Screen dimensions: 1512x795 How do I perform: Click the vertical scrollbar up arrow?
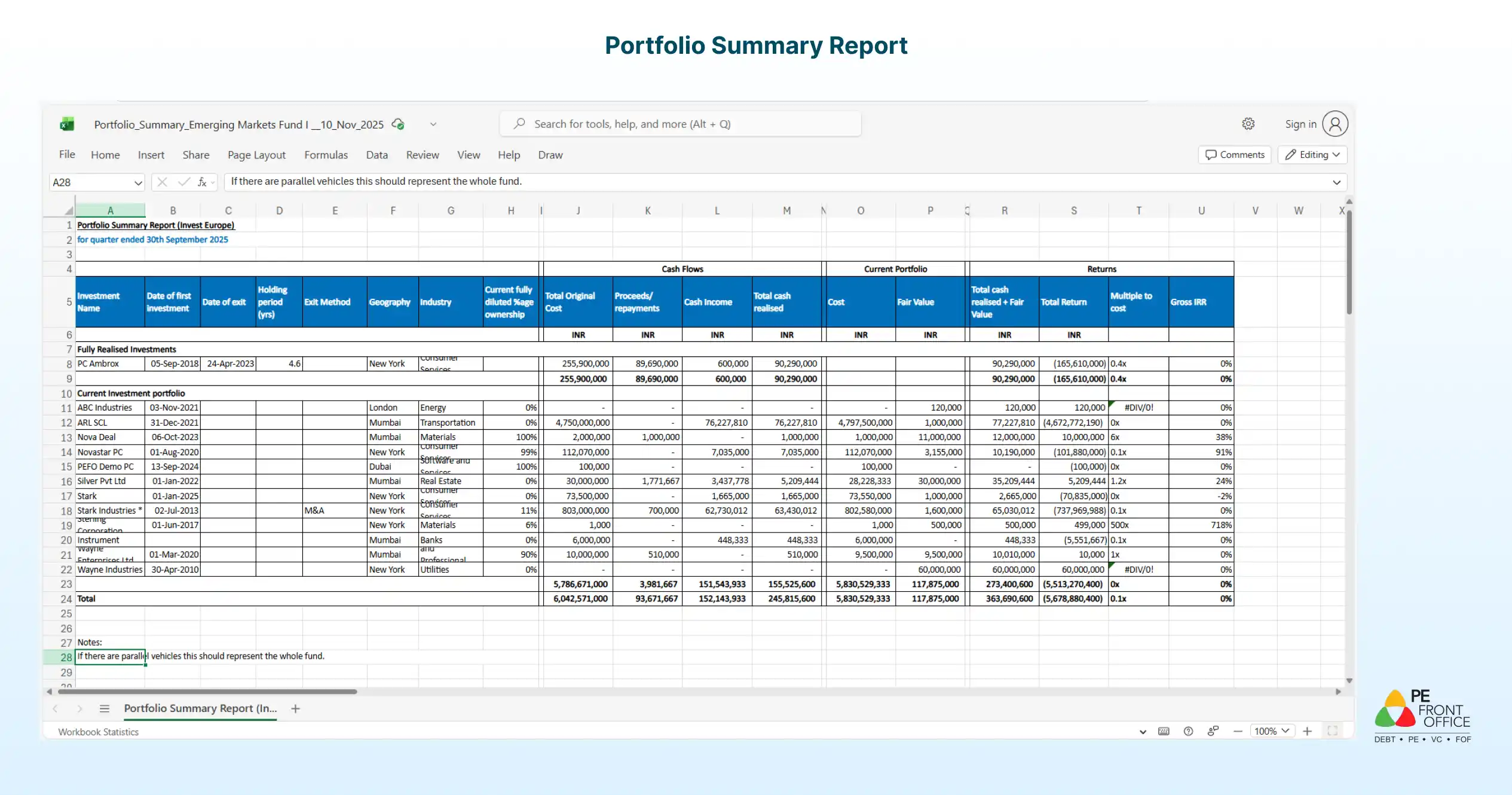(x=1349, y=202)
